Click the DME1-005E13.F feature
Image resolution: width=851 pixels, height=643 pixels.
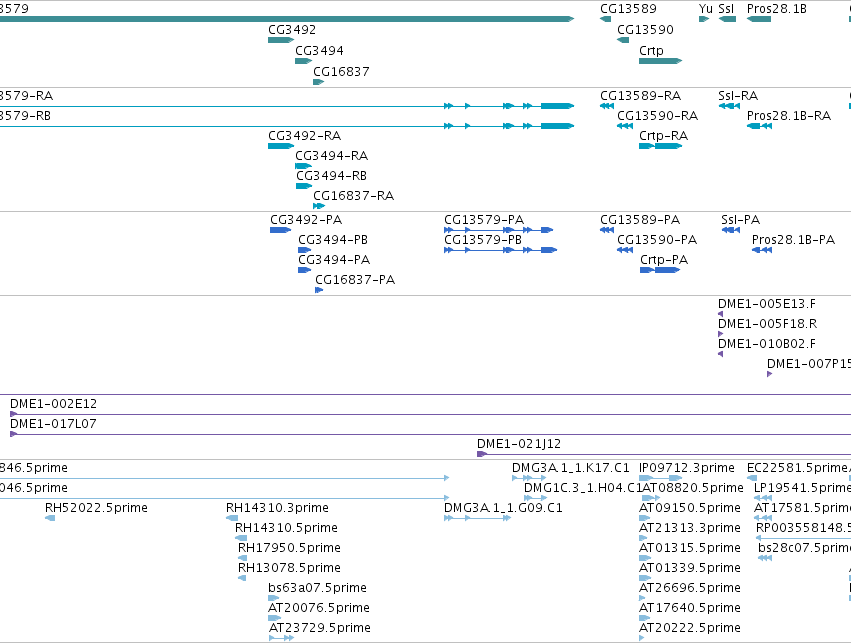(x=720, y=314)
